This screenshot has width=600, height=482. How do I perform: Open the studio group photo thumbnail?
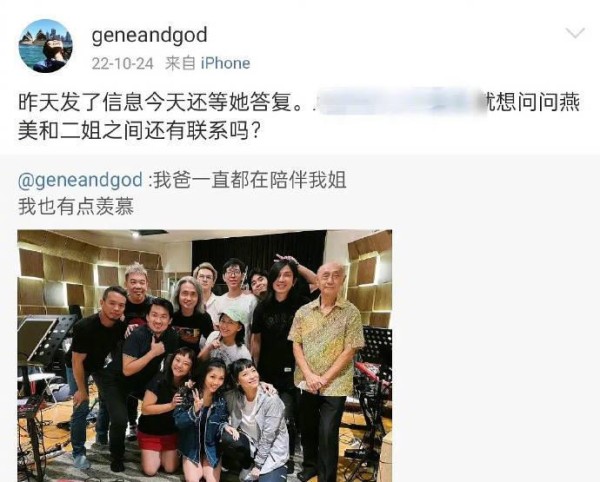click(205, 356)
